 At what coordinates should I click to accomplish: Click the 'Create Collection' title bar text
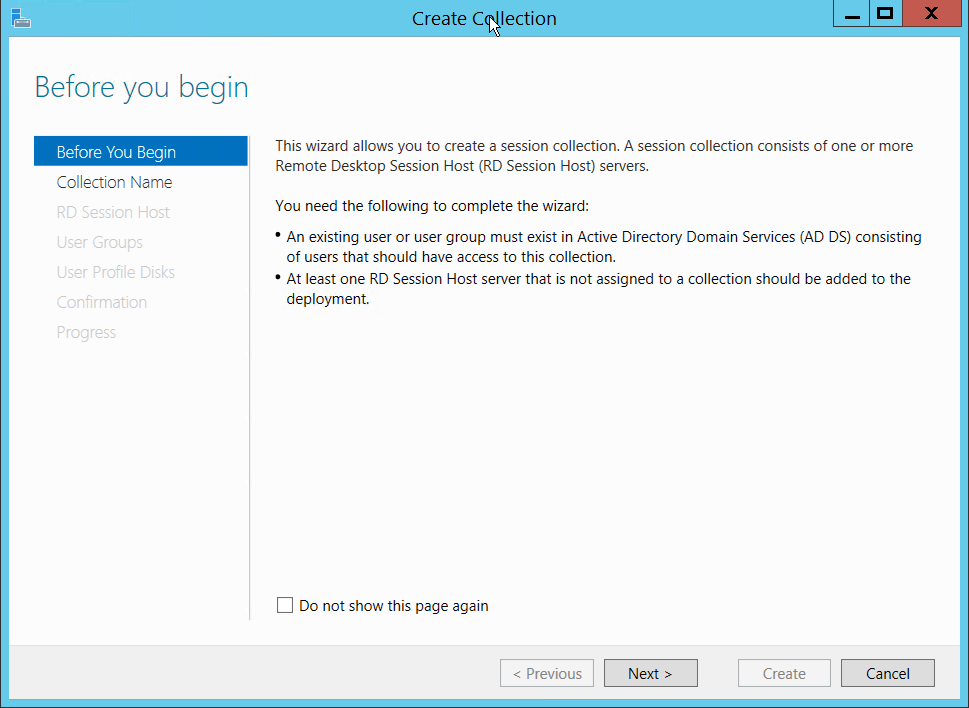(x=484, y=18)
